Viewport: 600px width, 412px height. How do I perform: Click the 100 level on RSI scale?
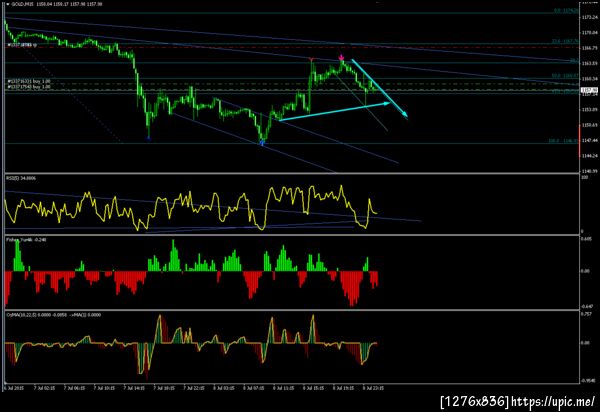click(585, 178)
